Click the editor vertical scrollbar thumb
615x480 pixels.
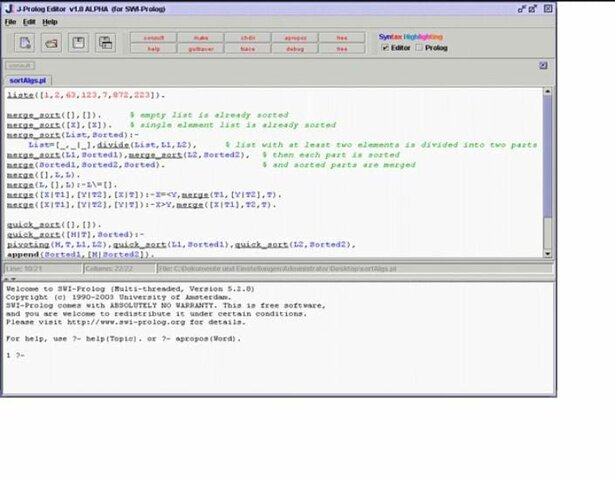[548, 157]
